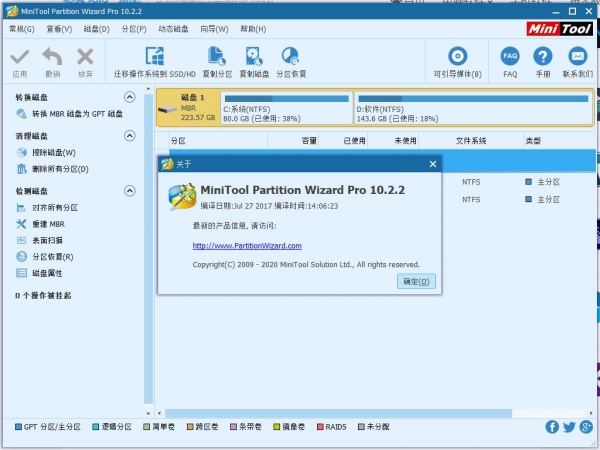Click the horizontal scrollbar in partition list

click(338, 413)
